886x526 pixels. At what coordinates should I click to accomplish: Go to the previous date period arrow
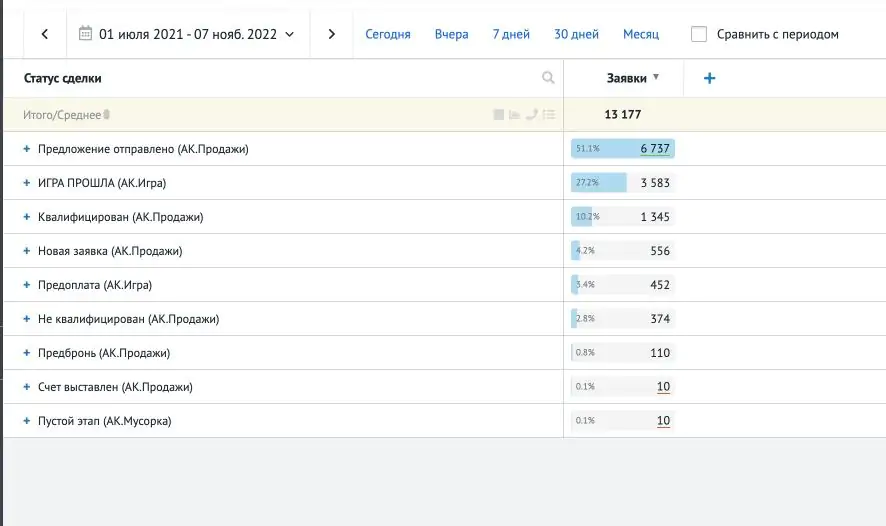[x=45, y=34]
